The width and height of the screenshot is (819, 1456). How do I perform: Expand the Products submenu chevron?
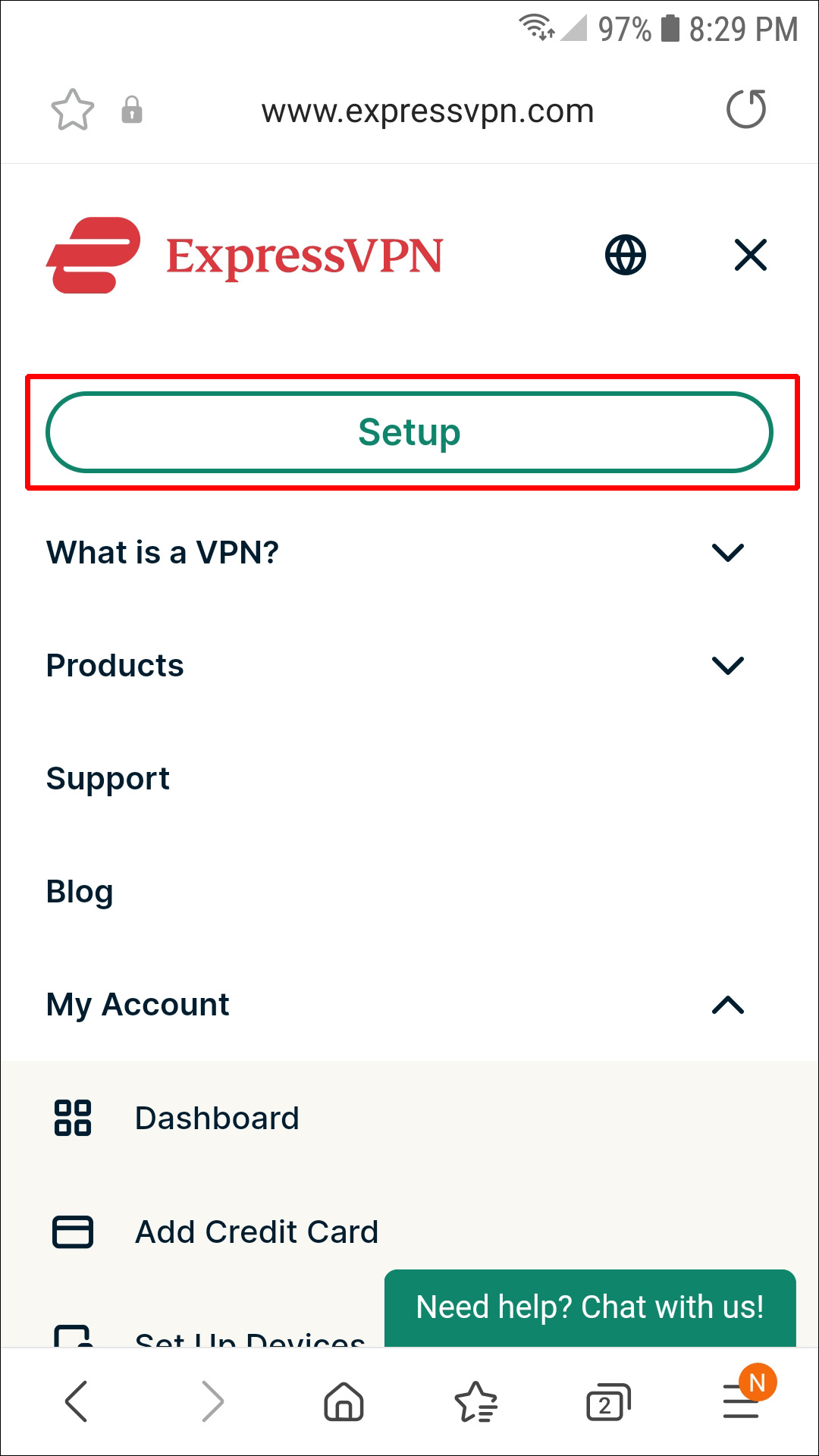click(x=728, y=665)
